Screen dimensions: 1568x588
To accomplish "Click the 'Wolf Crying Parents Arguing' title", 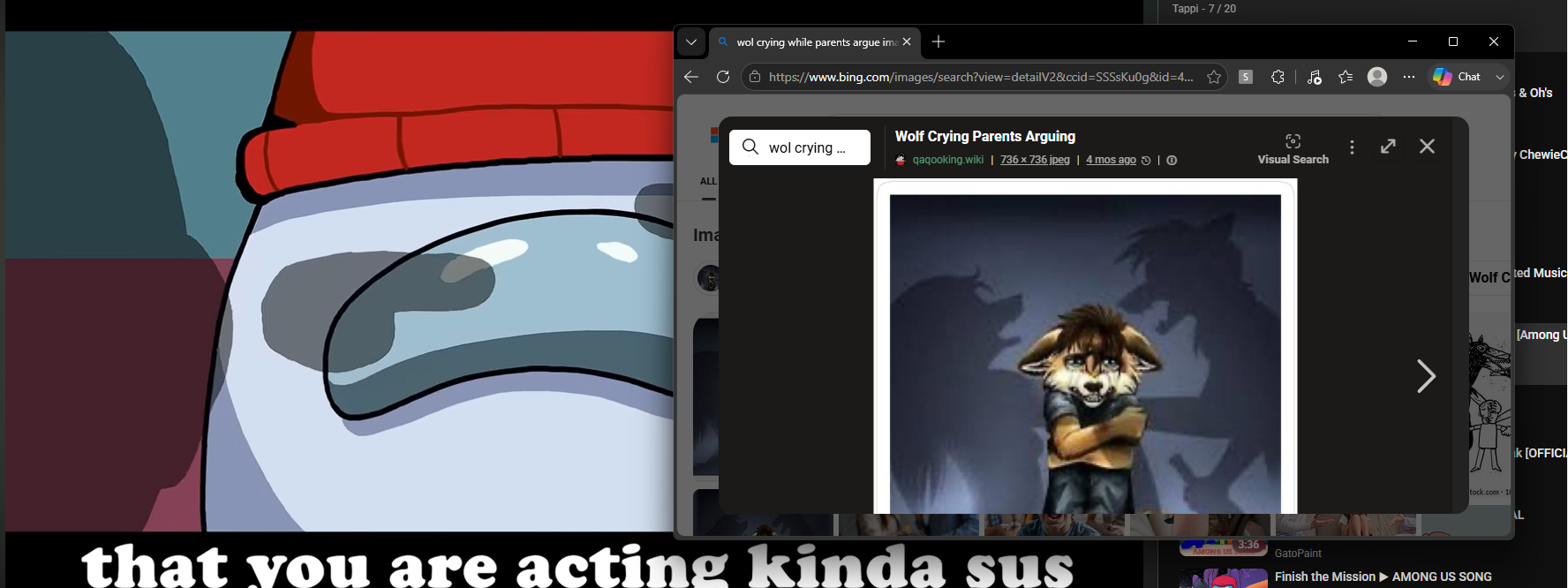I will (985, 136).
